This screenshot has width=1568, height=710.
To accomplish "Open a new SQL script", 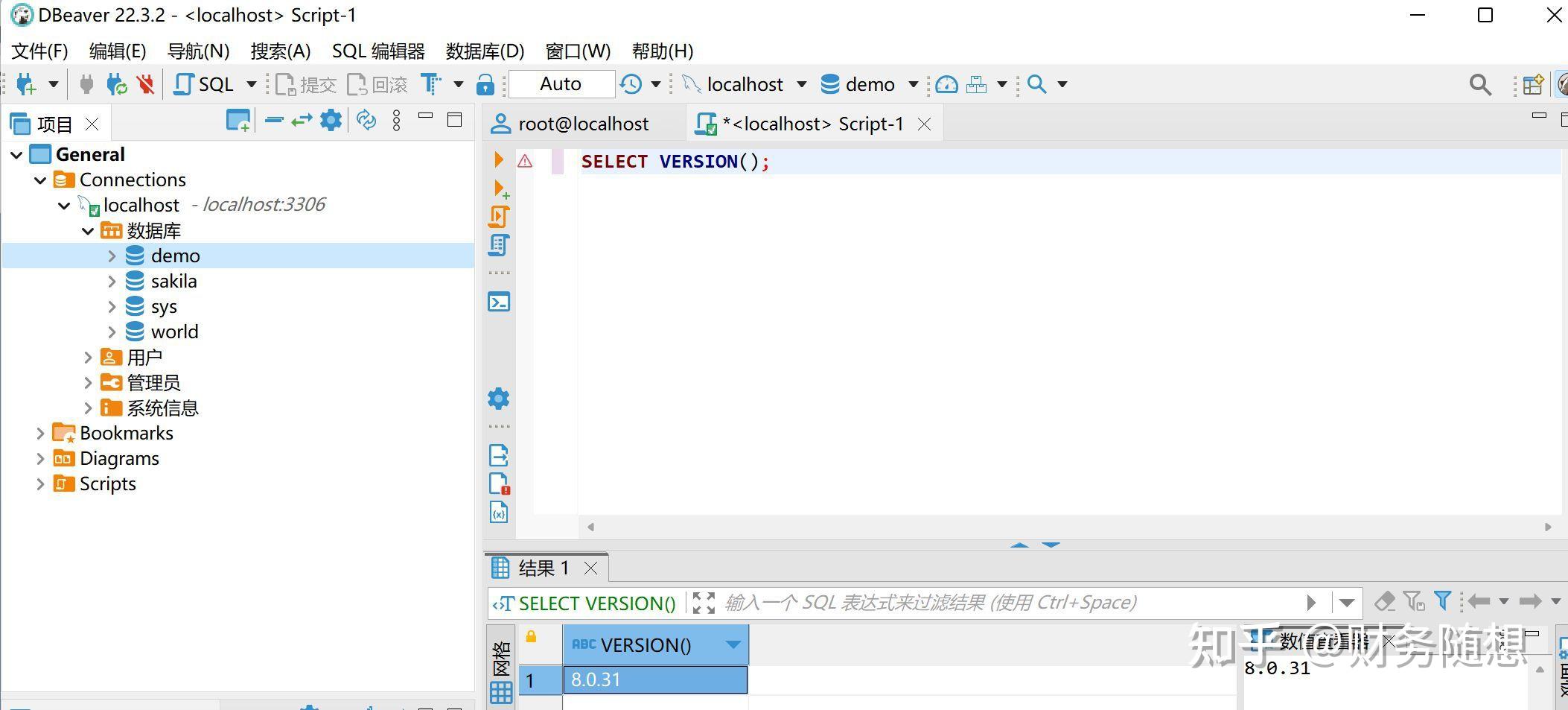I will [204, 84].
